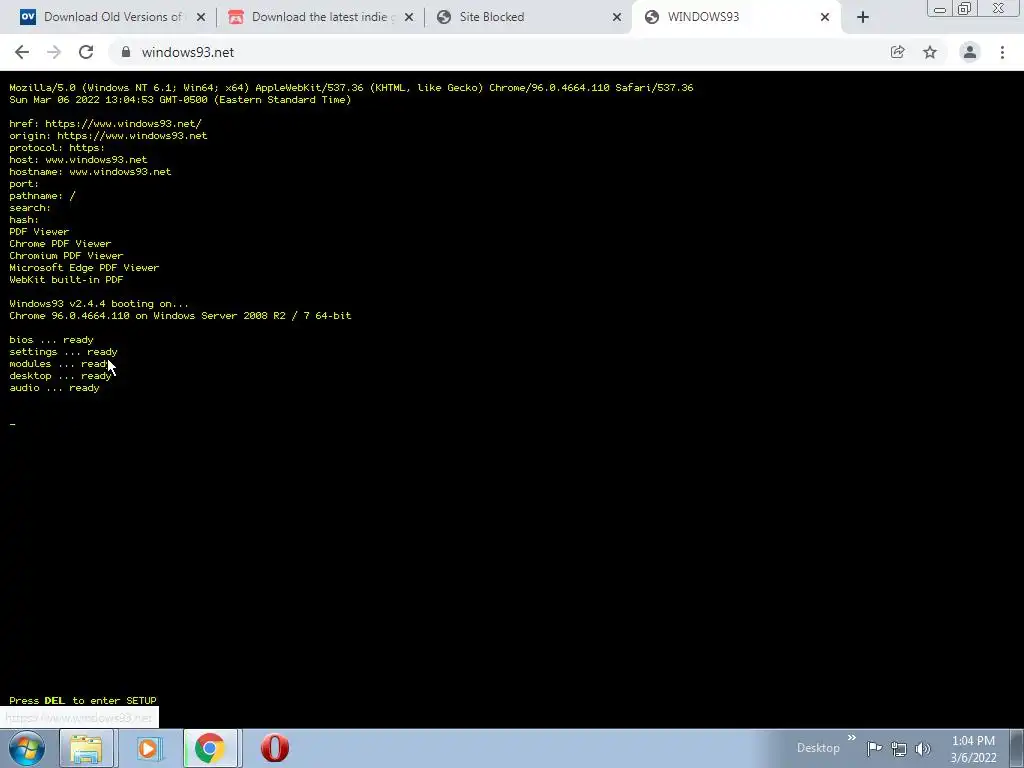Expand the Desktop toolbar chevron
Viewport: 1024px width, 768px height.
(x=852, y=739)
